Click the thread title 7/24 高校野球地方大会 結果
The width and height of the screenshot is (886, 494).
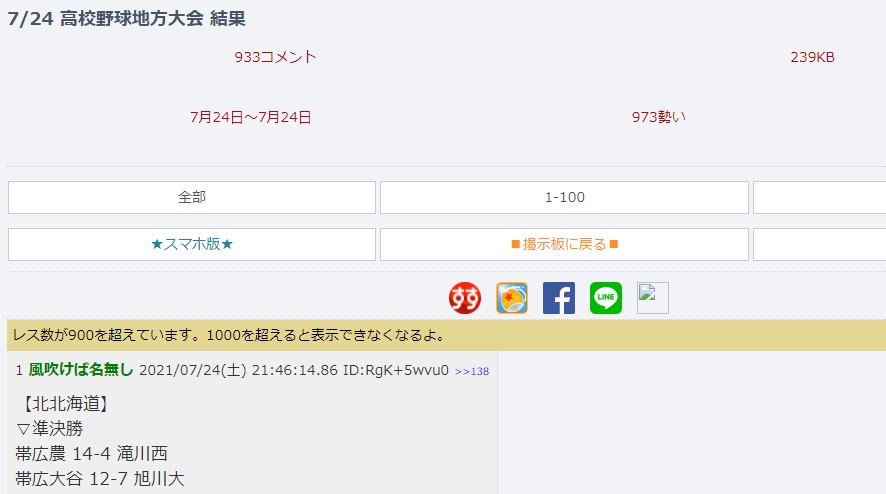pyautogui.click(x=127, y=19)
